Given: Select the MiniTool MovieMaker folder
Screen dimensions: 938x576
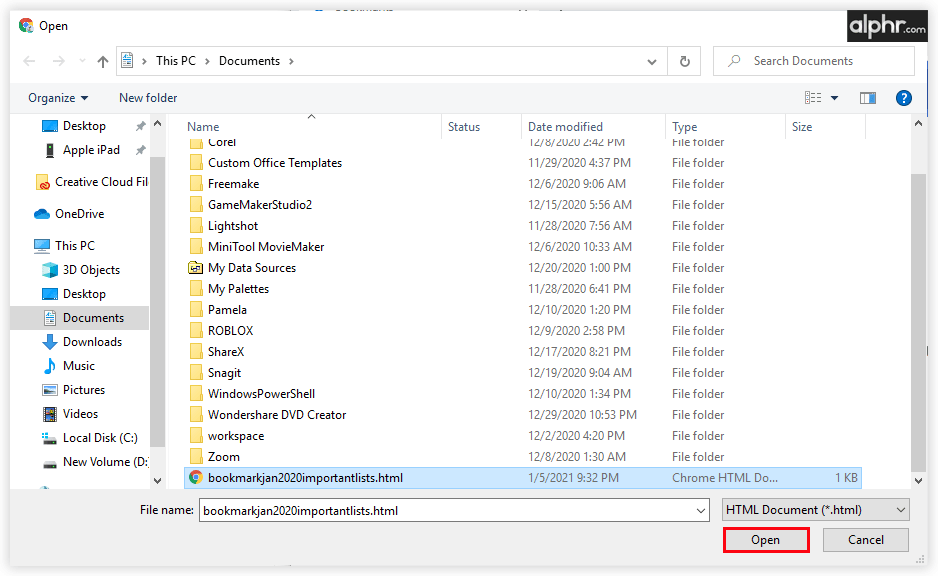Looking at the screenshot, I should pyautogui.click(x=266, y=246).
